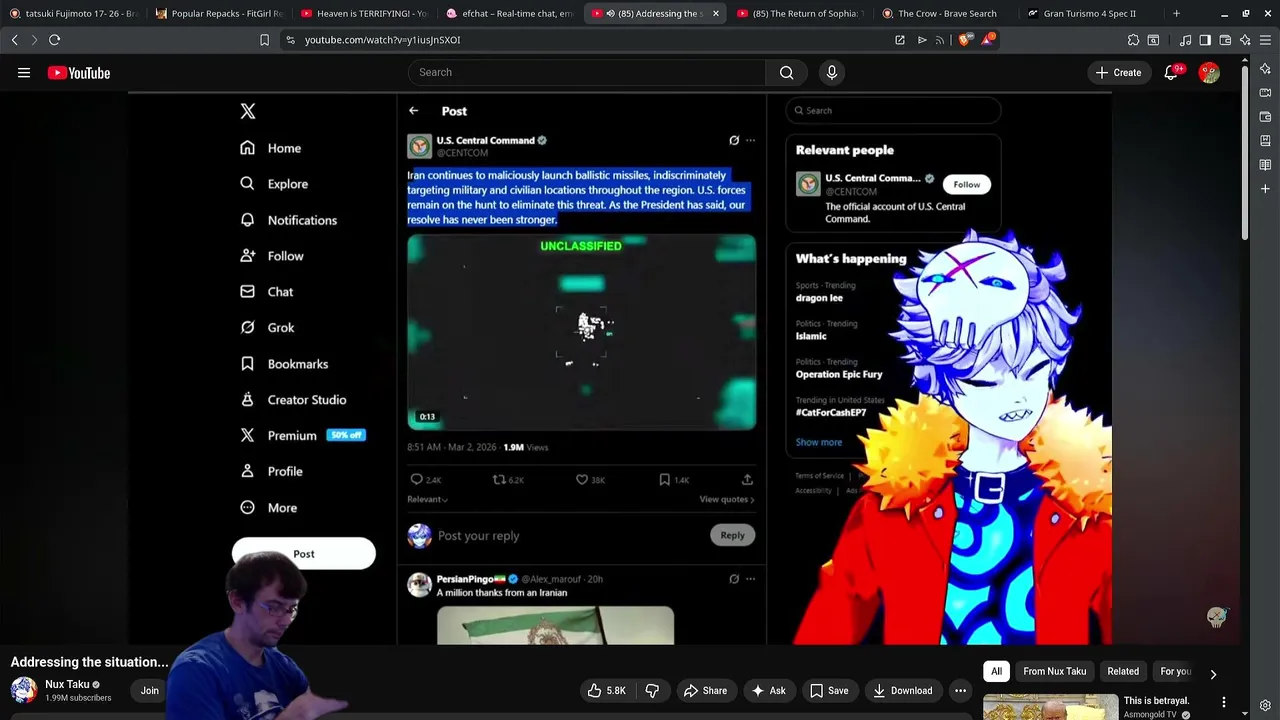Switch to tatsuki Fujimoto 17-26 tab

pyautogui.click(x=73, y=14)
